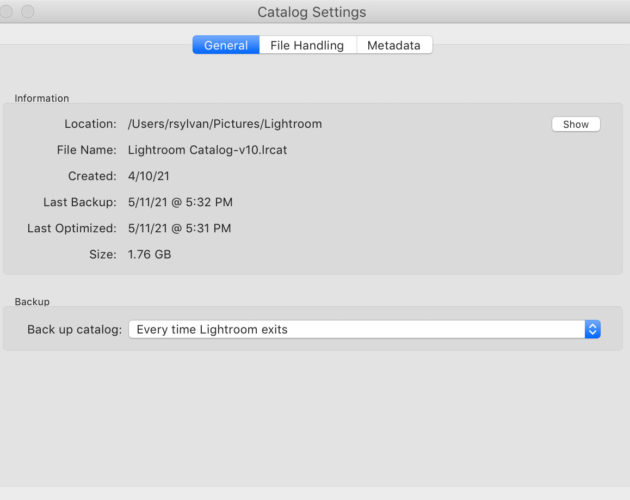Click the Back up catalog: label
Screen dimensions: 630x500
[x=75, y=330]
